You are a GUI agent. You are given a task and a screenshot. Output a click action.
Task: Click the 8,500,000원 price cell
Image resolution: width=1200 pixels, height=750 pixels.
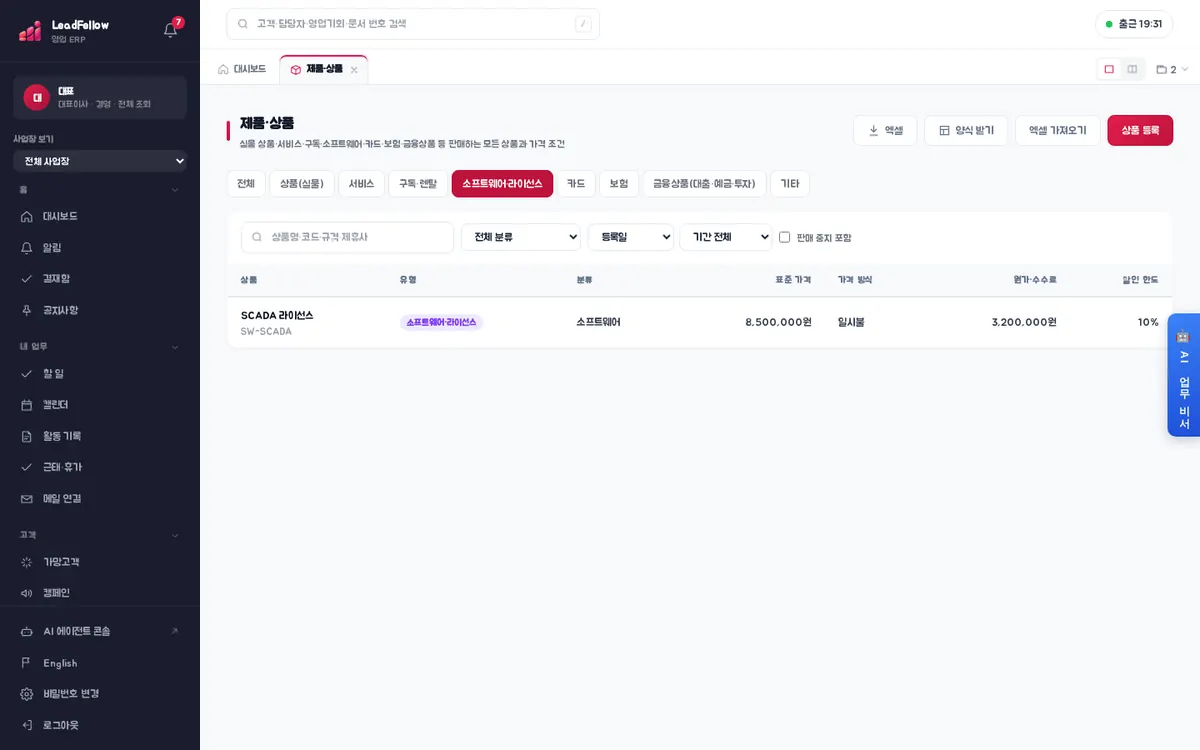(x=778, y=322)
